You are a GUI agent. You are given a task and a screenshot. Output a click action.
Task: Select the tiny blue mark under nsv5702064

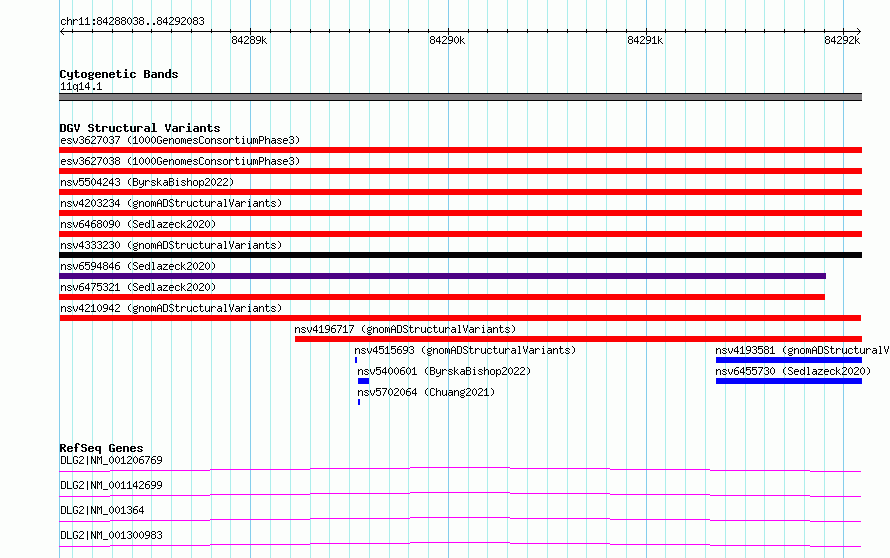[x=359, y=402]
